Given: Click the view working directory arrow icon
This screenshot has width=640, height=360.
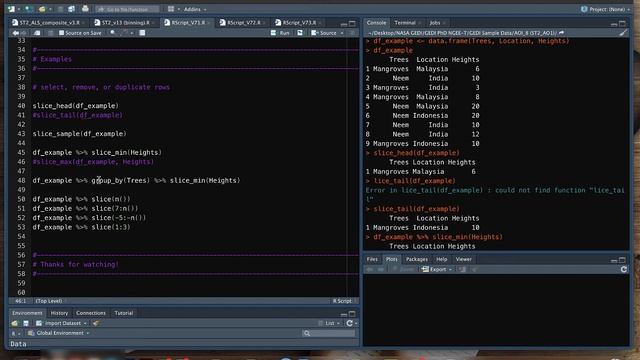Looking at the screenshot, I should click(x=562, y=33).
